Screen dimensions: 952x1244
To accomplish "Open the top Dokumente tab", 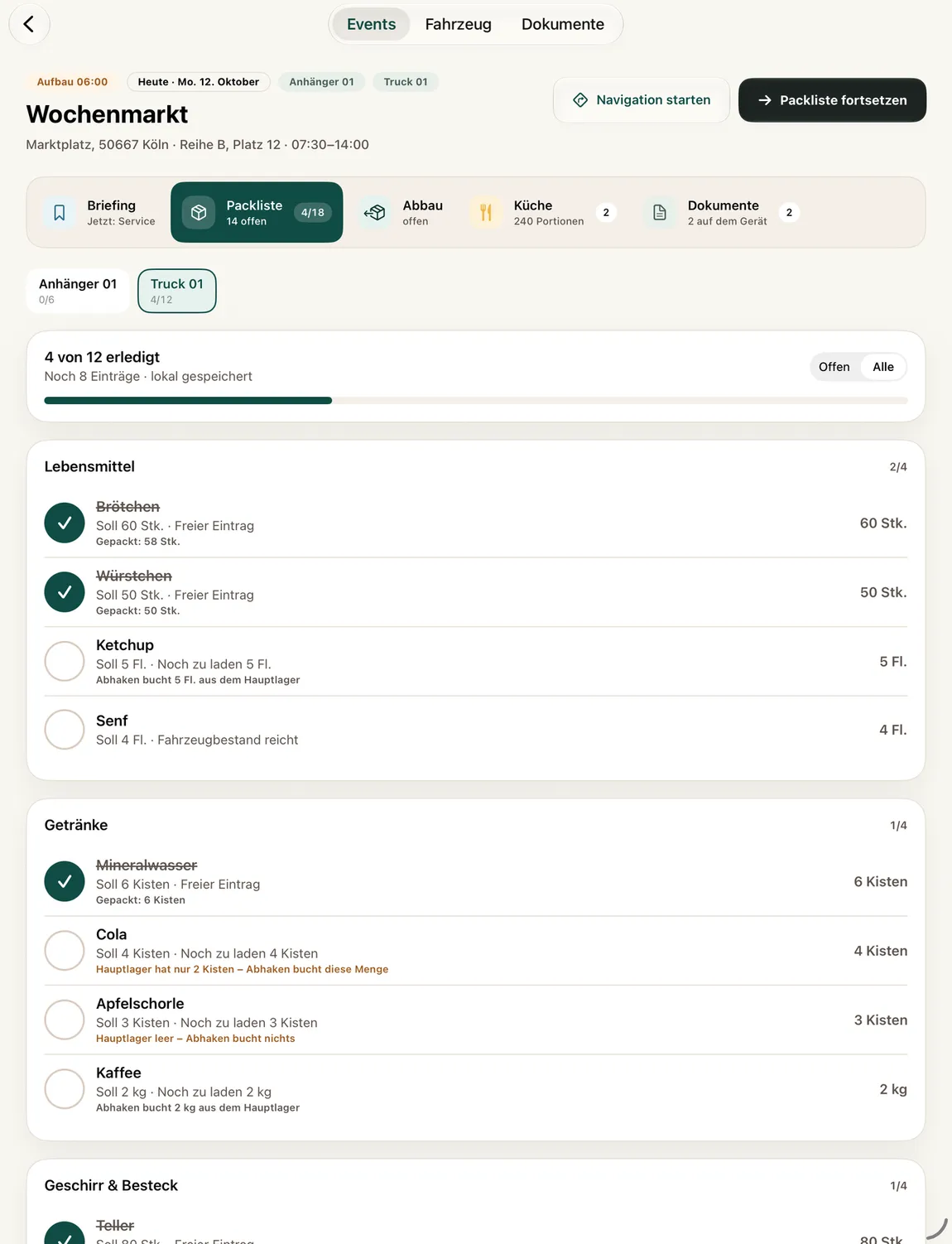I will point(562,24).
